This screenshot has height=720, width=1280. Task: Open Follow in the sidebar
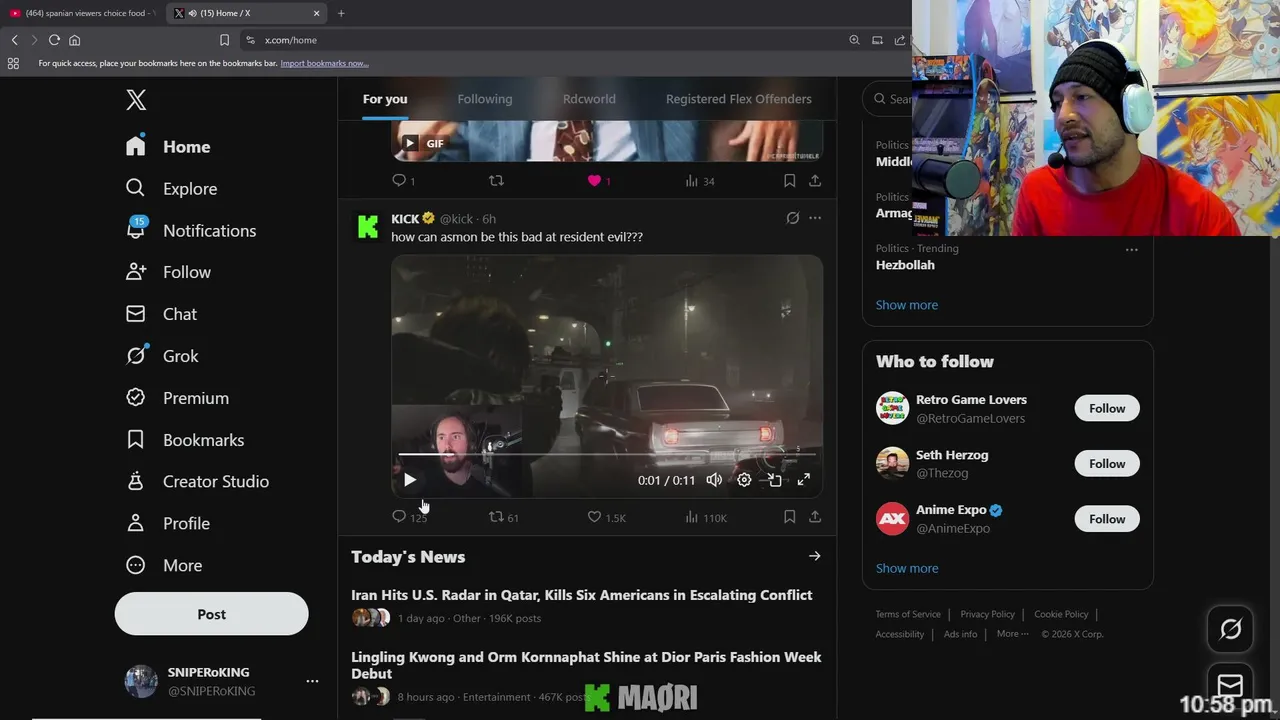(168, 272)
